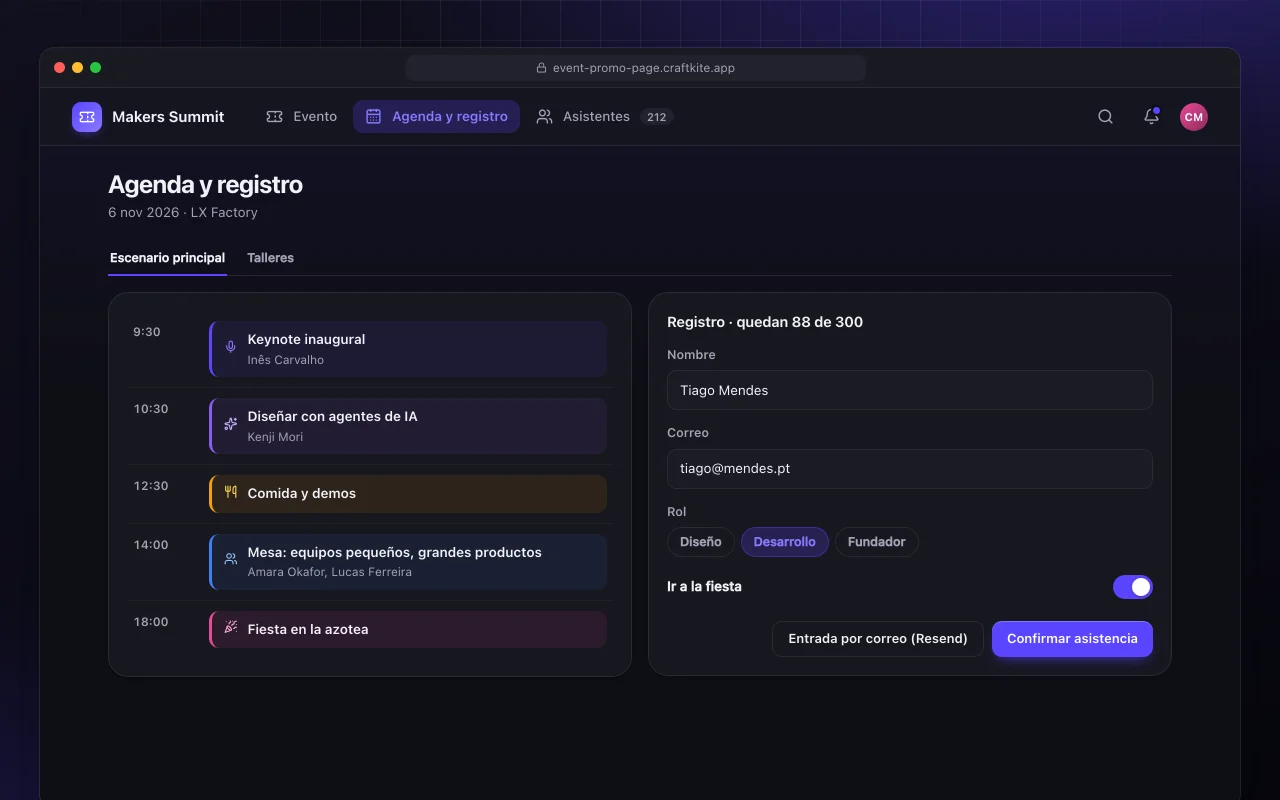Viewport: 1280px width, 800px height.
Task: Click the people icon on Mesa session
Action: (231, 559)
